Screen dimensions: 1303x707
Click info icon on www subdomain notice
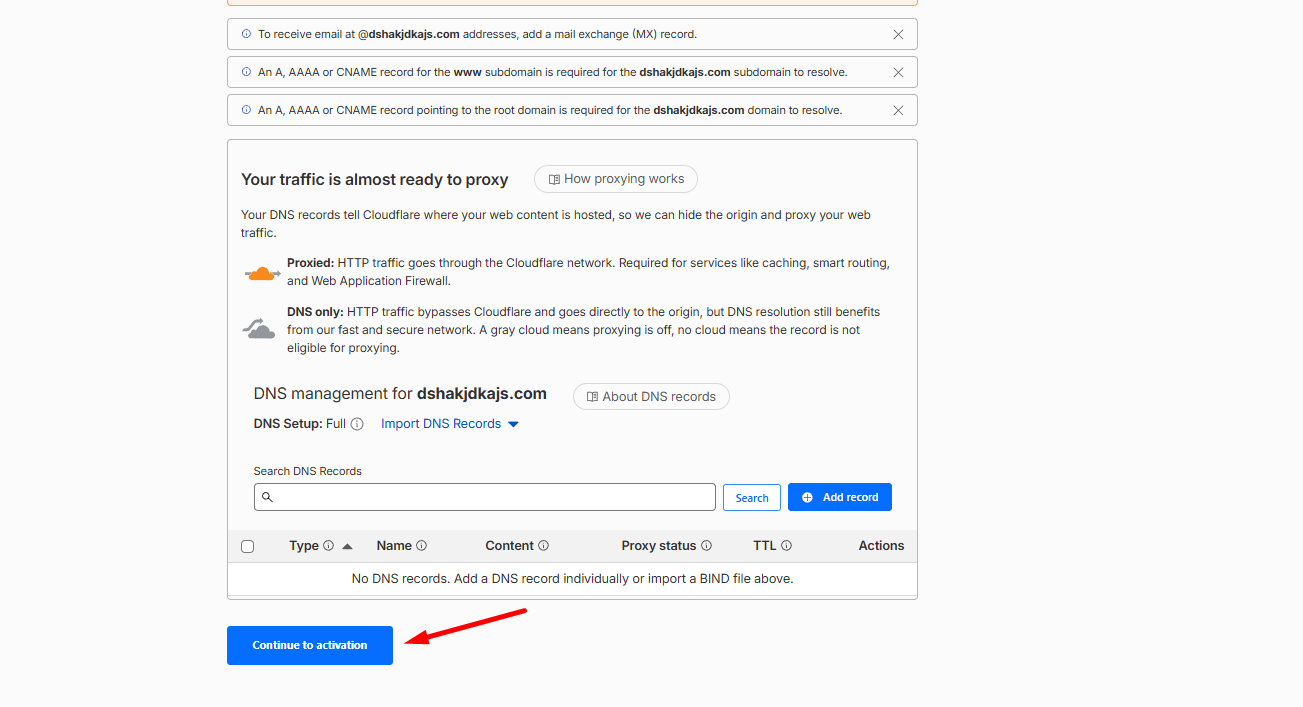click(246, 72)
